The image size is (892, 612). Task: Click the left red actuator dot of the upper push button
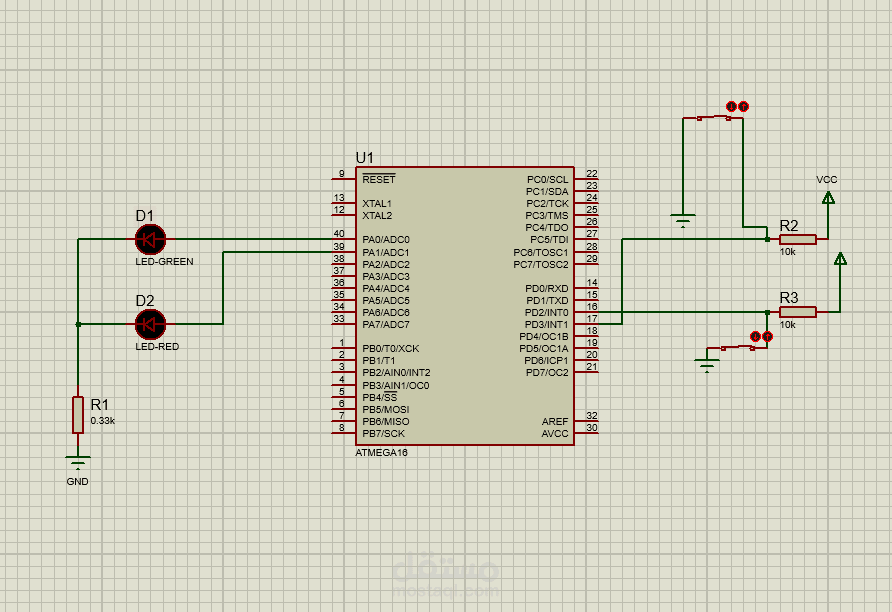pos(732,106)
